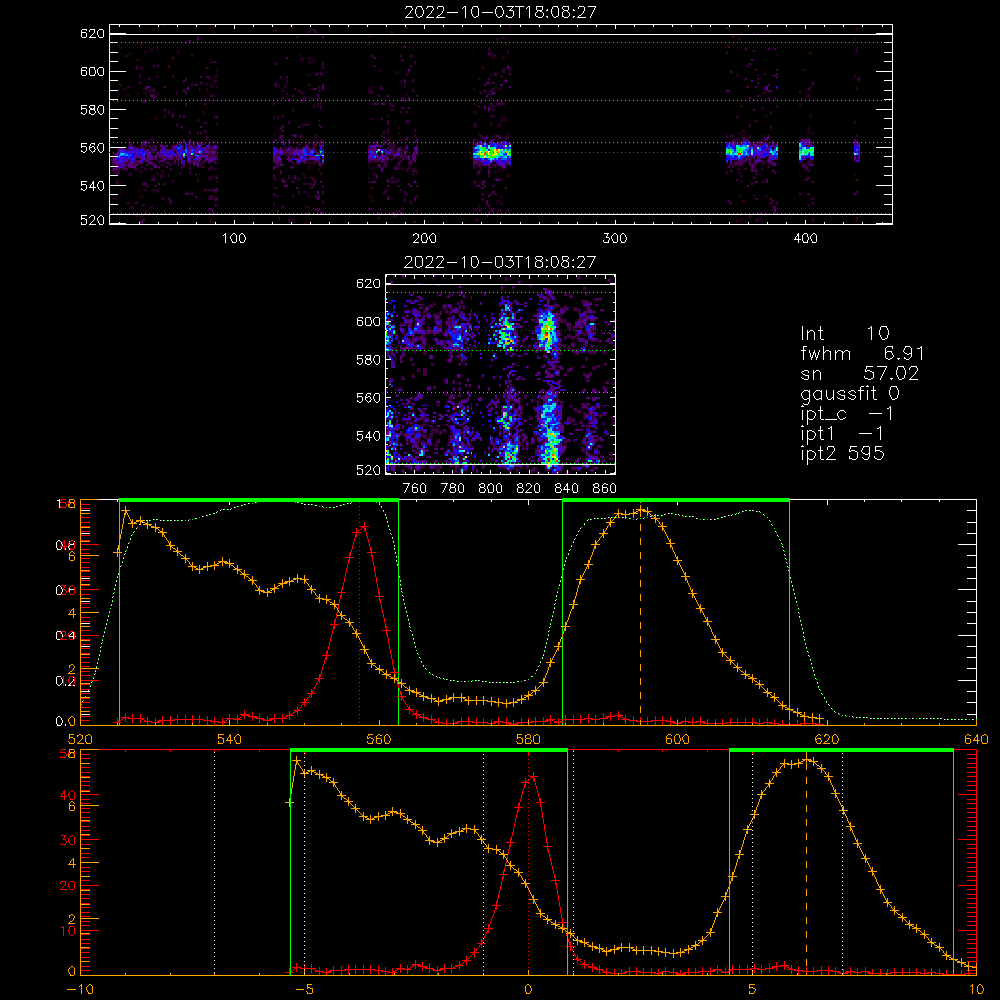Select the 'fwhm 6.91' readout
Screen dimensions: 1000x1000
(x=862, y=353)
